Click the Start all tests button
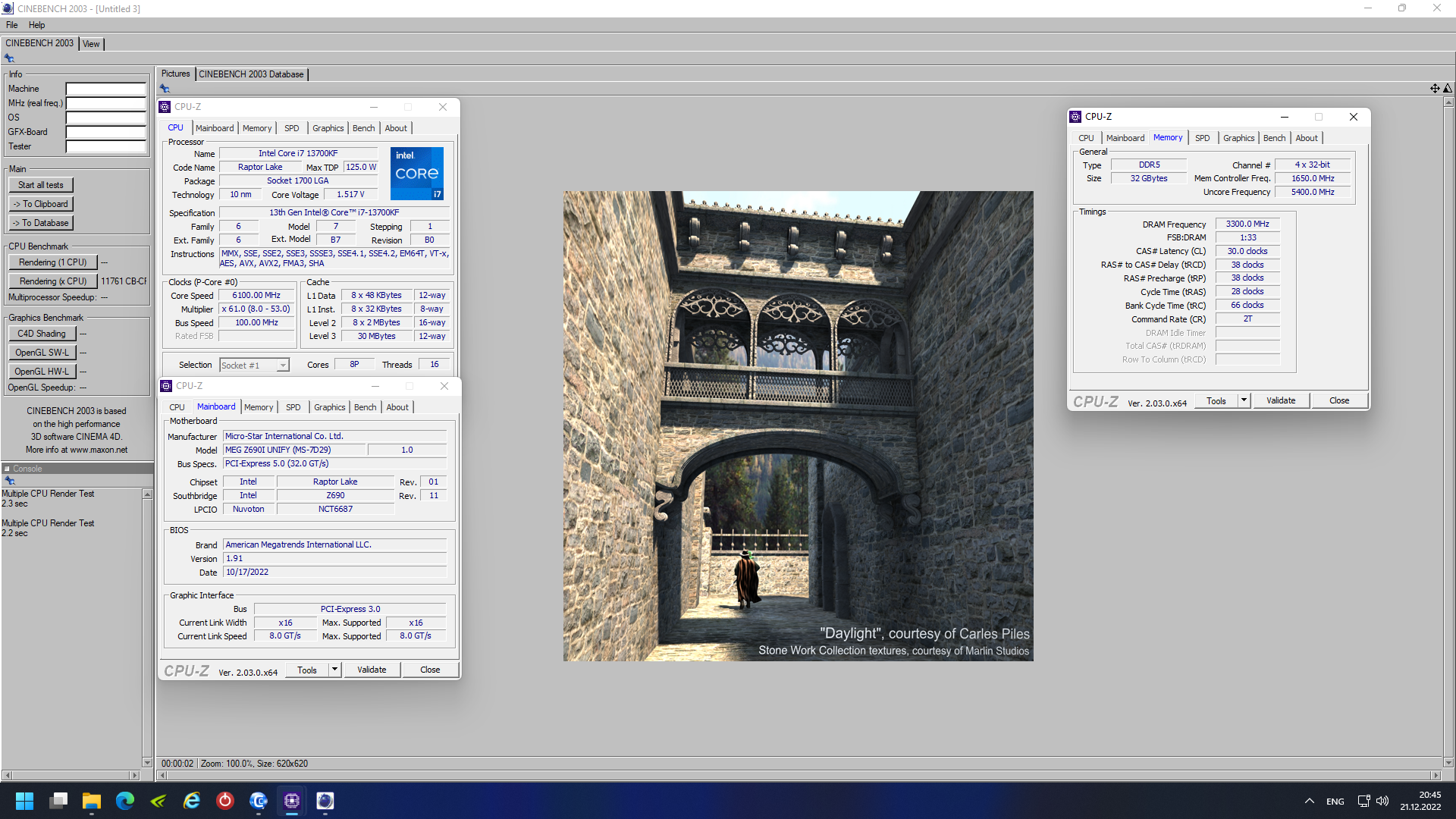The width and height of the screenshot is (1456, 819). pos(41,185)
